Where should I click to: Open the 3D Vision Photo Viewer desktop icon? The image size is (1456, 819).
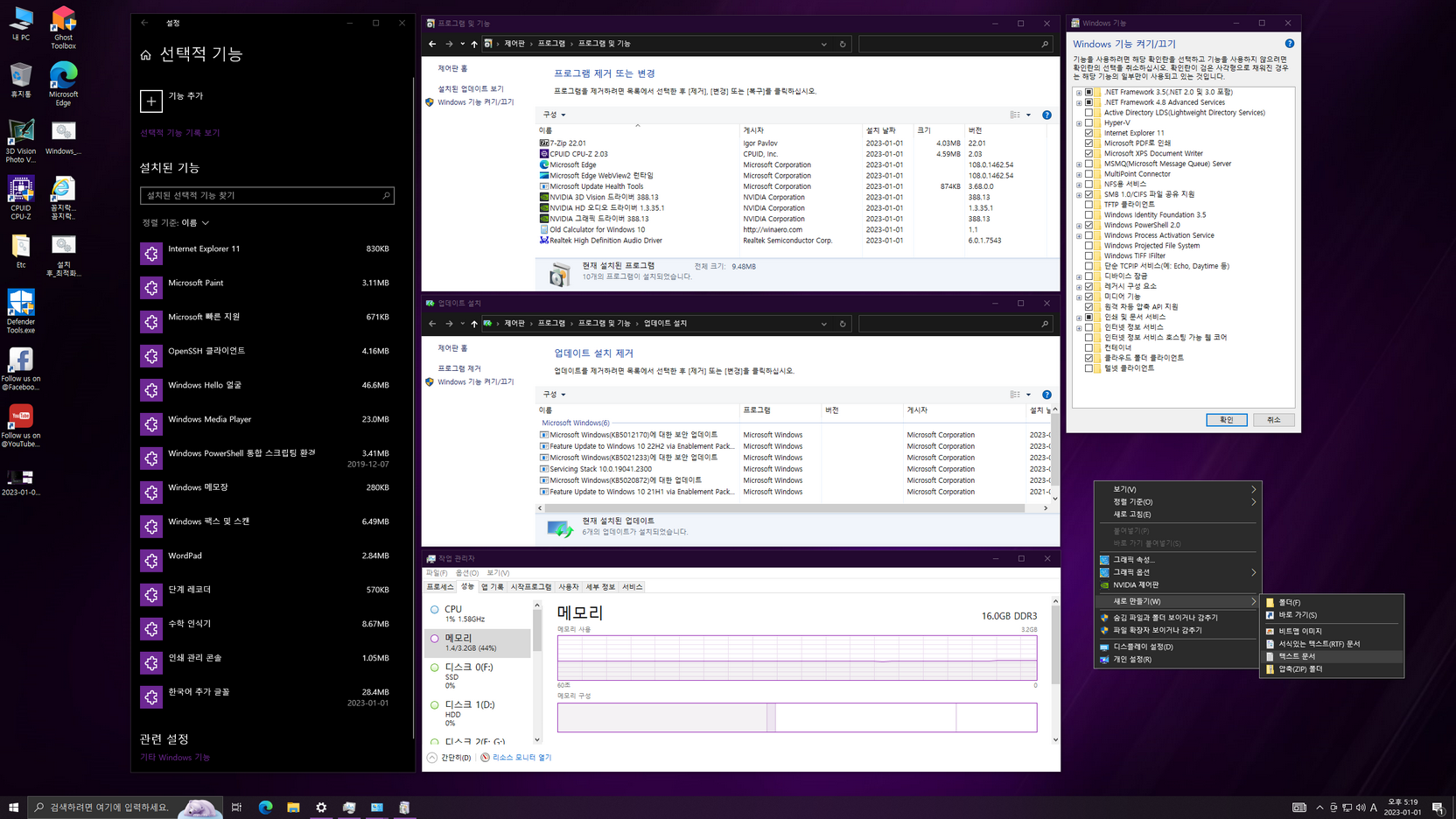point(21,141)
